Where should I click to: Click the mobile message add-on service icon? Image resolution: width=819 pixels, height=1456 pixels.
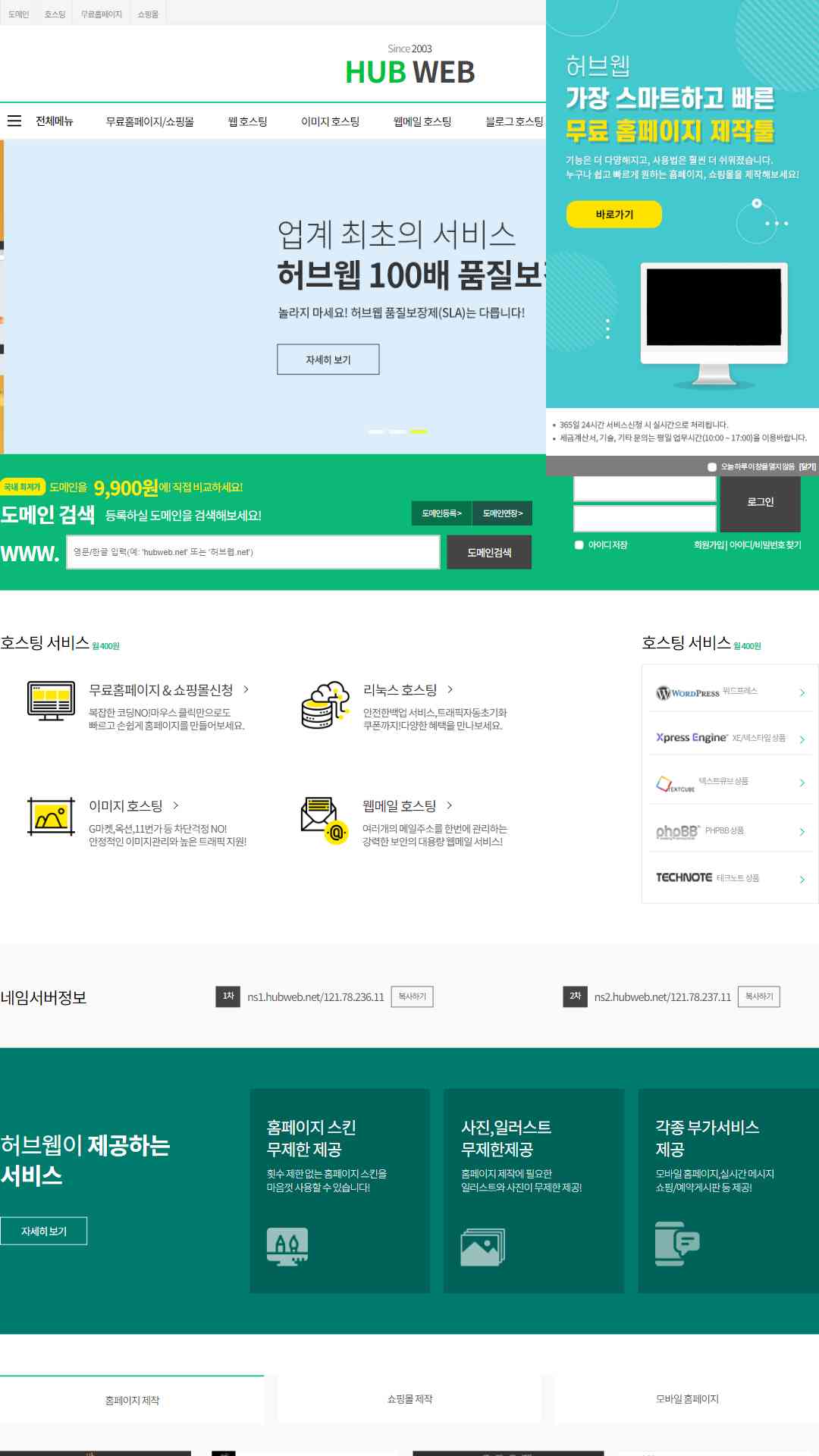(x=677, y=1244)
